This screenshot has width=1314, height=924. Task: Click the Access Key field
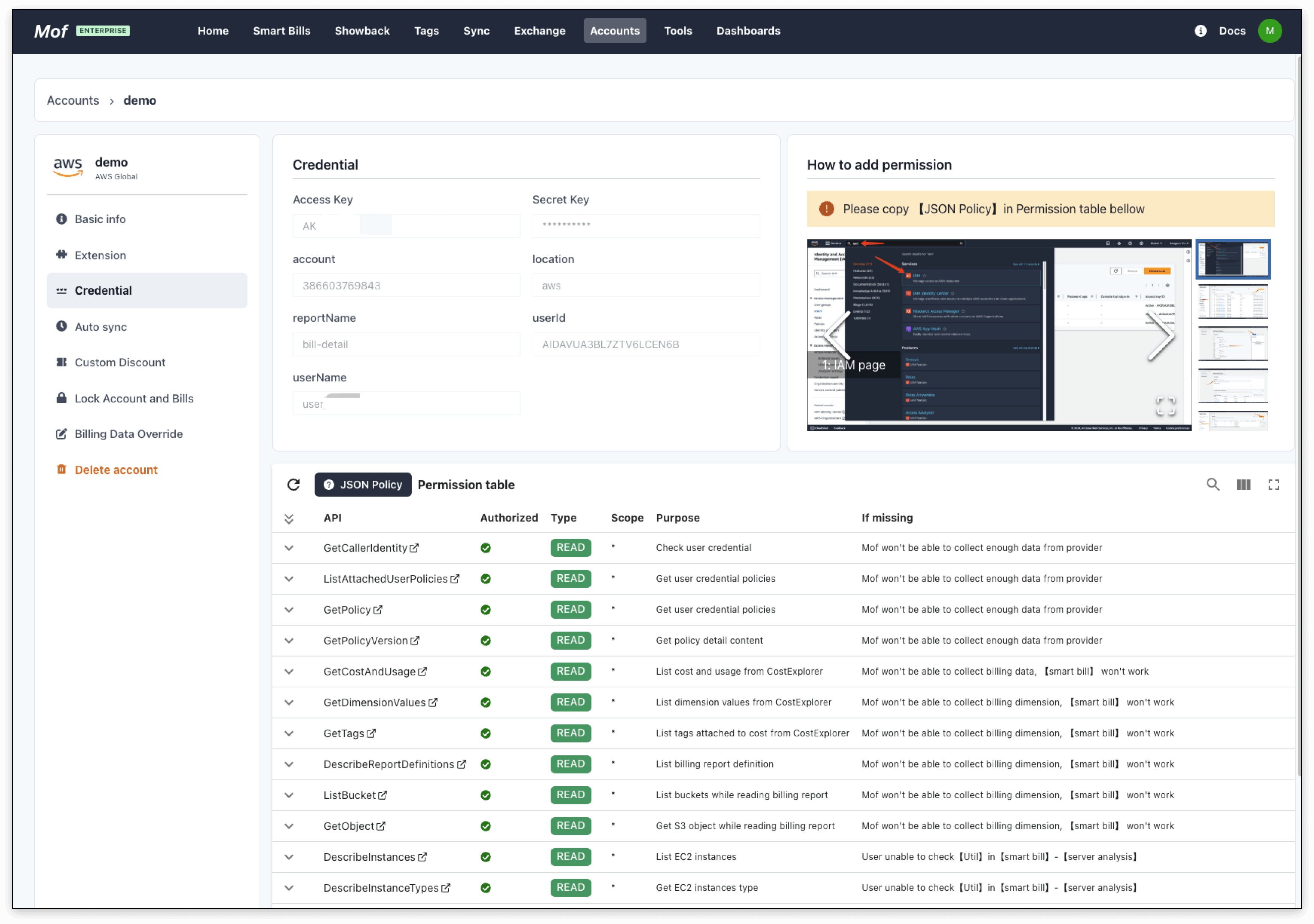[x=406, y=226]
